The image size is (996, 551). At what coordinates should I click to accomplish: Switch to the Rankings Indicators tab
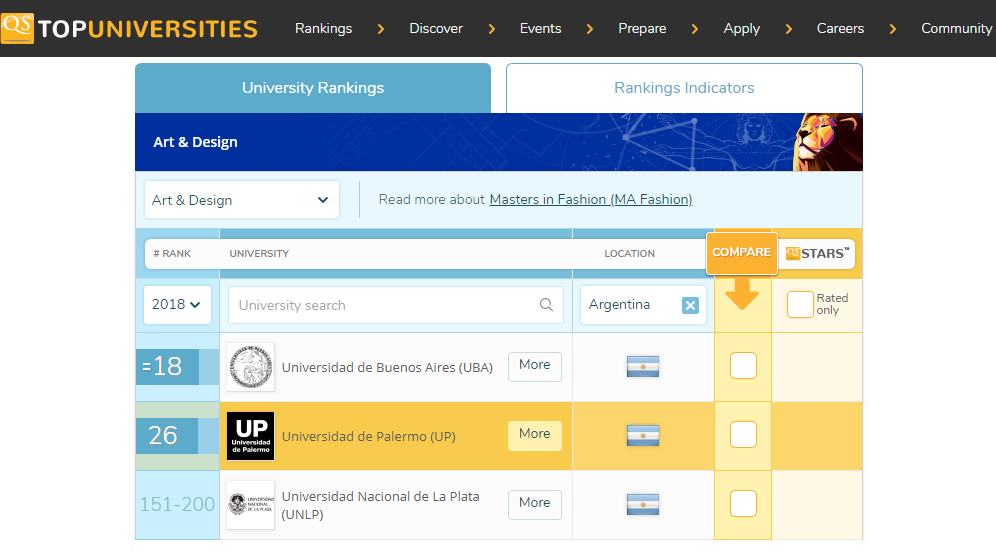[x=684, y=88]
